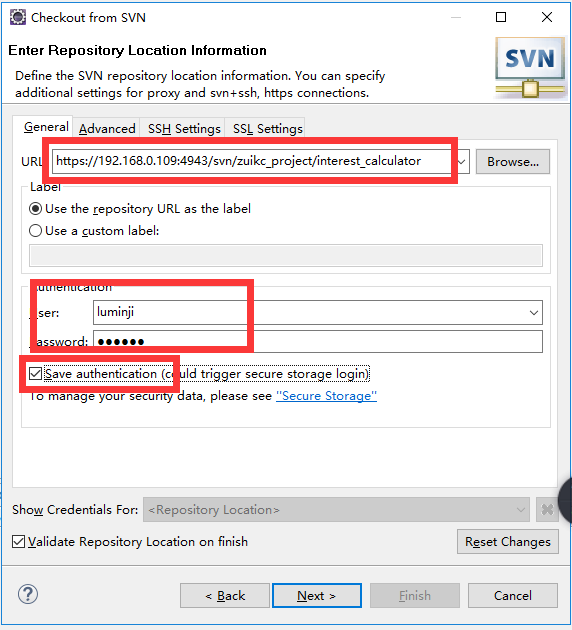Open the SSL Settings tab
The height and width of the screenshot is (630, 572).
(268, 129)
